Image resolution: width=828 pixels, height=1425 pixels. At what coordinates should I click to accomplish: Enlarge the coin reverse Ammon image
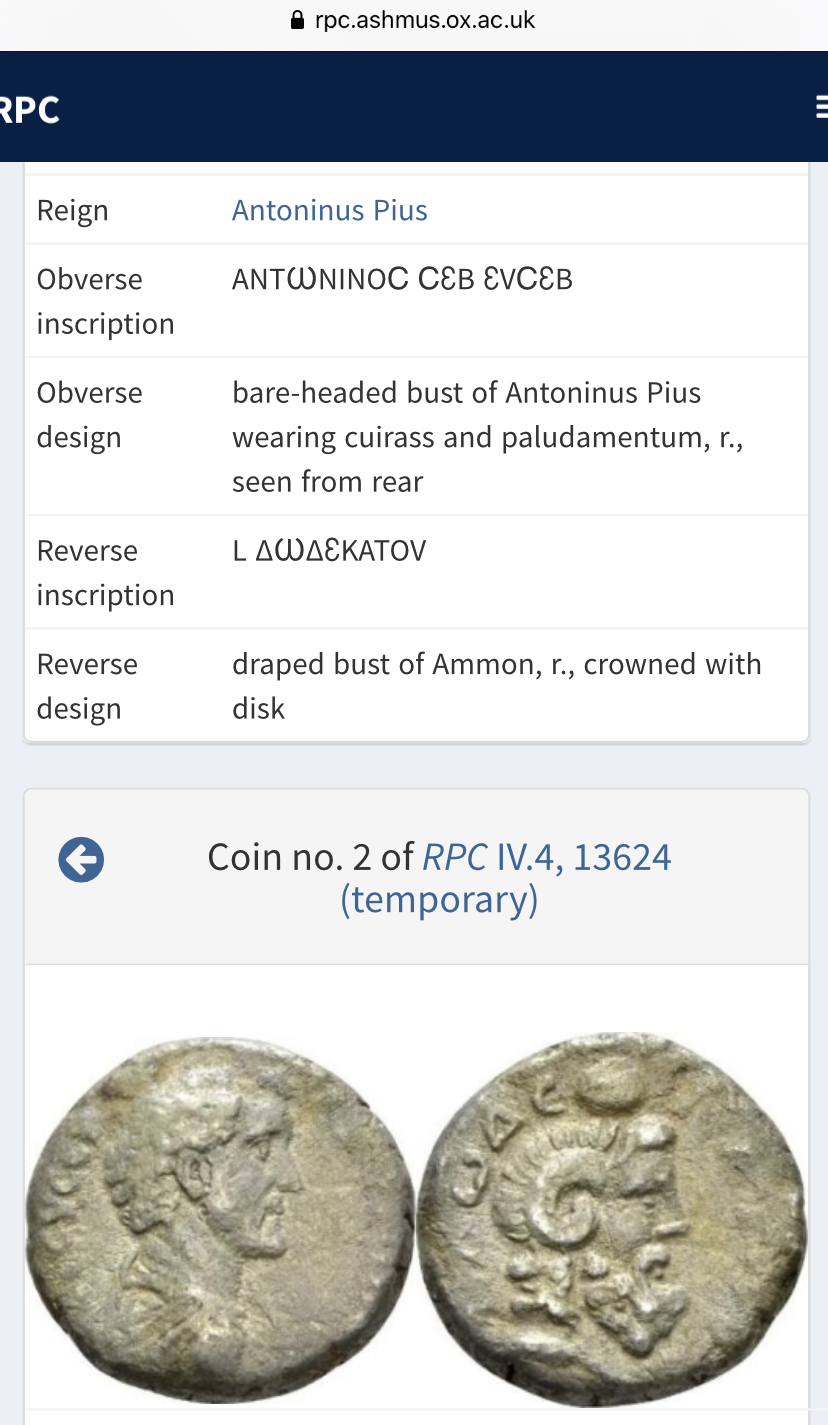coord(611,1213)
